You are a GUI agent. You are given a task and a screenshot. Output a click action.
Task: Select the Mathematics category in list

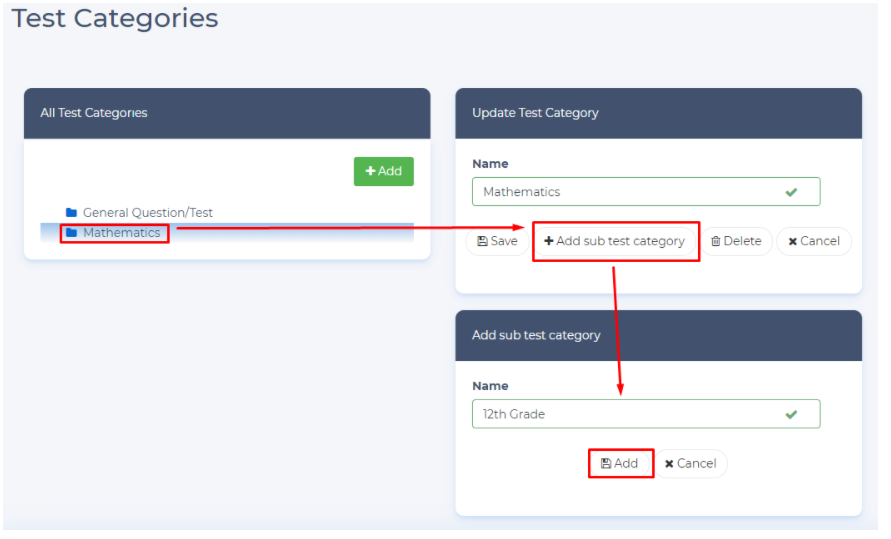pyautogui.click(x=121, y=233)
